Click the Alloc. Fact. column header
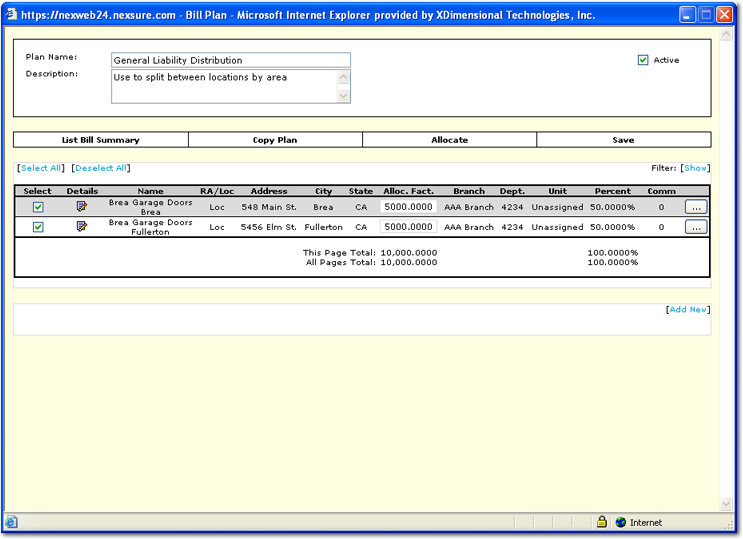This screenshot has width=743, height=539. 408,191
